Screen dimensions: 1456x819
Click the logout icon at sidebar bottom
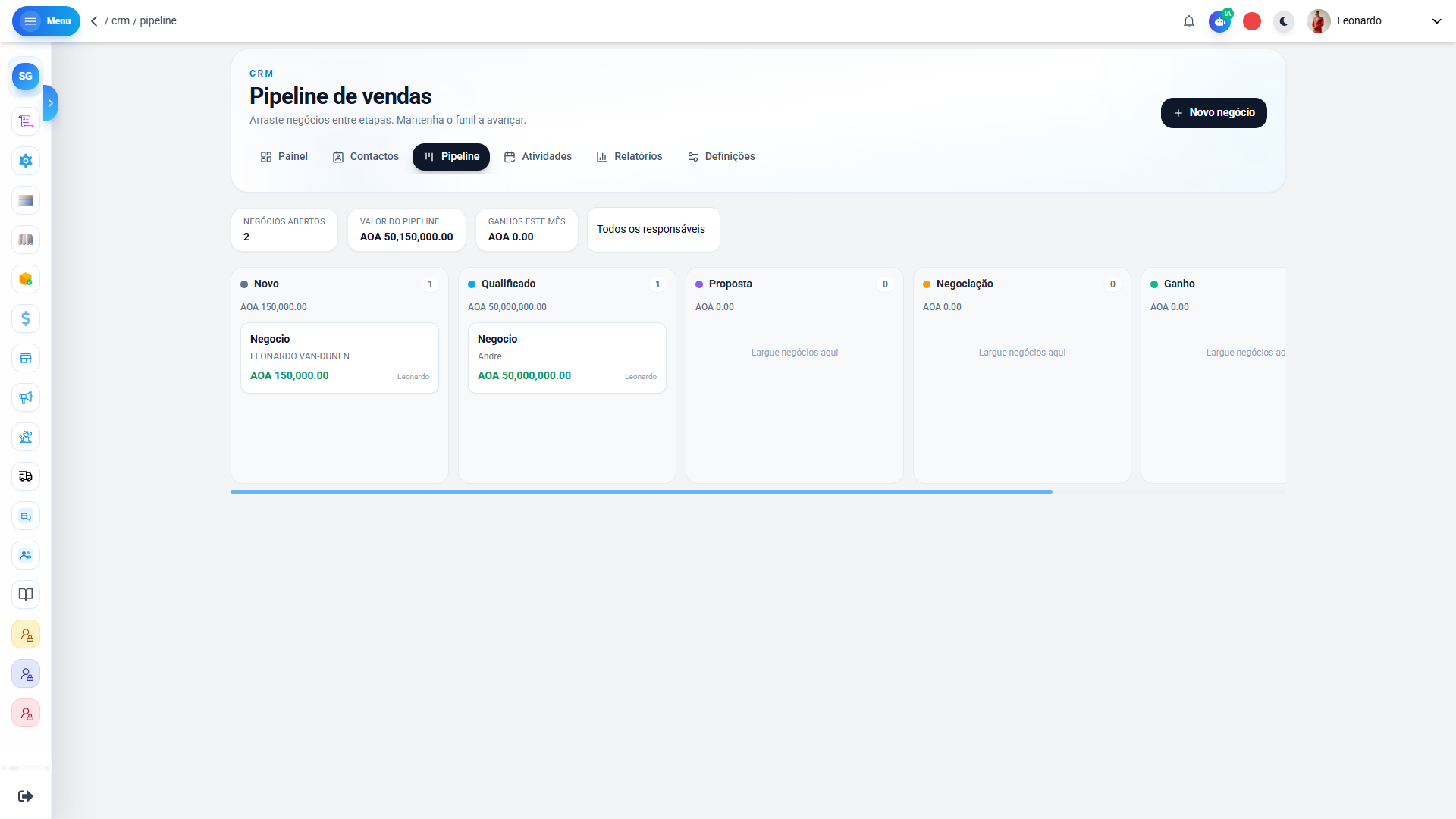coord(26,795)
